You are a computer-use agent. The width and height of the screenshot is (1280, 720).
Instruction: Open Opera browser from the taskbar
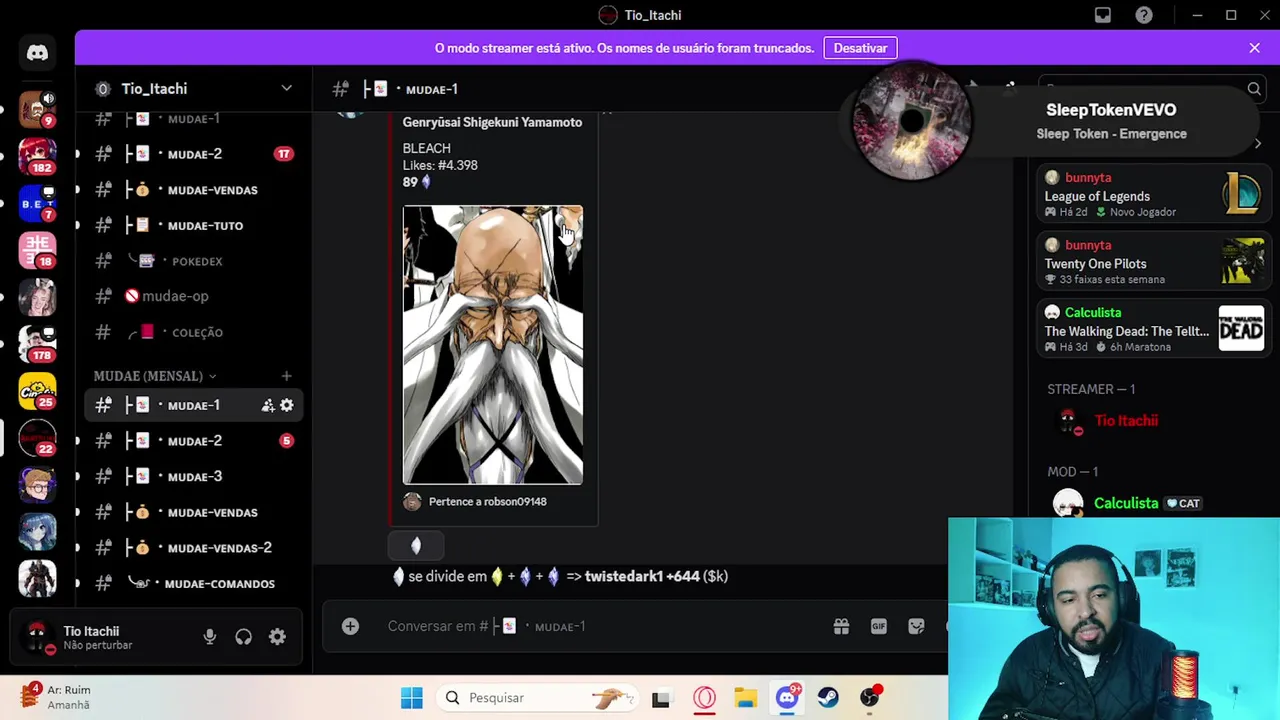tap(704, 698)
